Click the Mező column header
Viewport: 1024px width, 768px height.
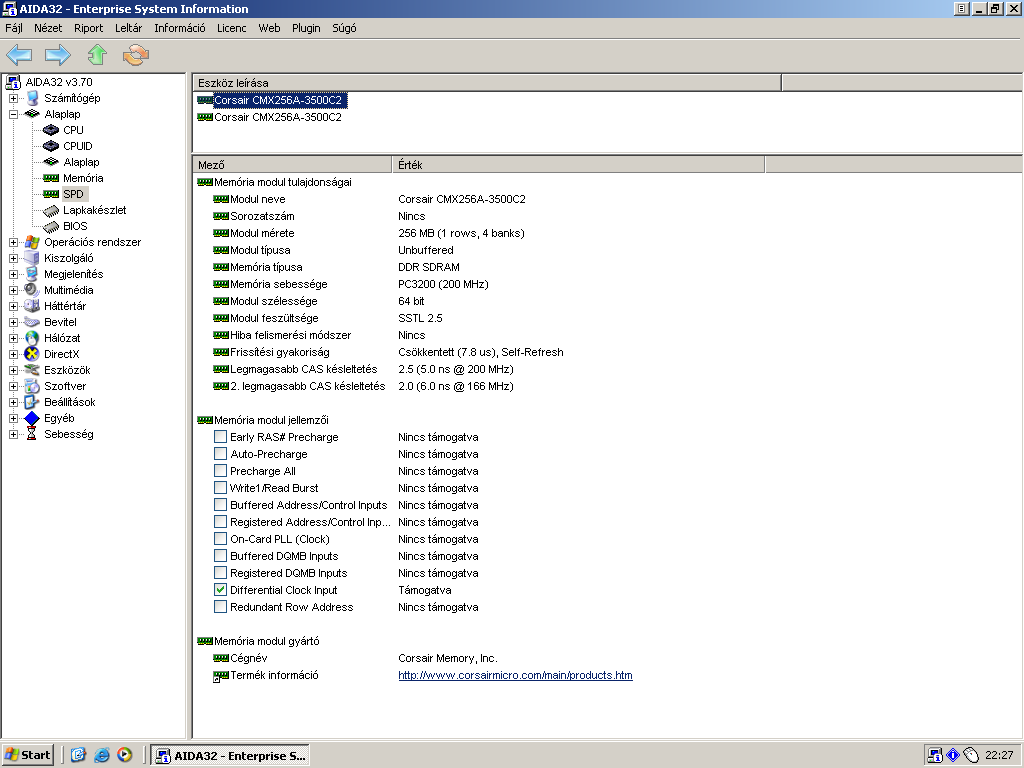pyautogui.click(x=292, y=165)
